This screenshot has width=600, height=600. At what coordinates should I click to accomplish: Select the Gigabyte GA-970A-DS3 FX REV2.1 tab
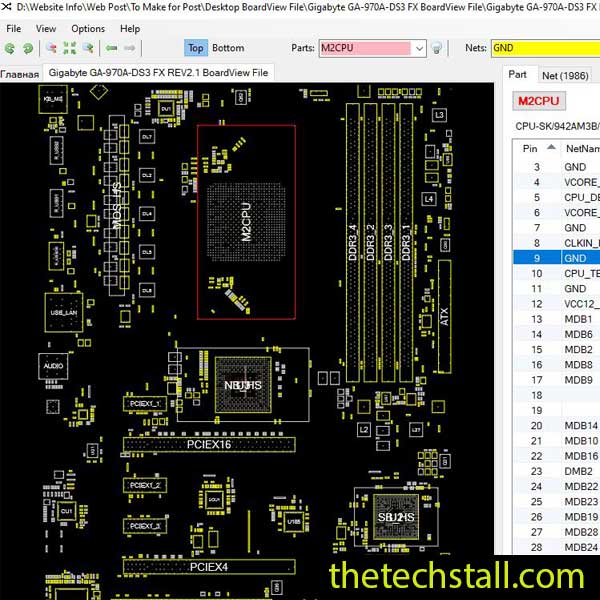pyautogui.click(x=158, y=73)
